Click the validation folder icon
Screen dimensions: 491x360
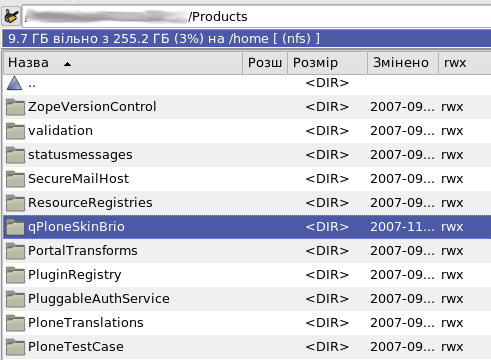(x=15, y=131)
